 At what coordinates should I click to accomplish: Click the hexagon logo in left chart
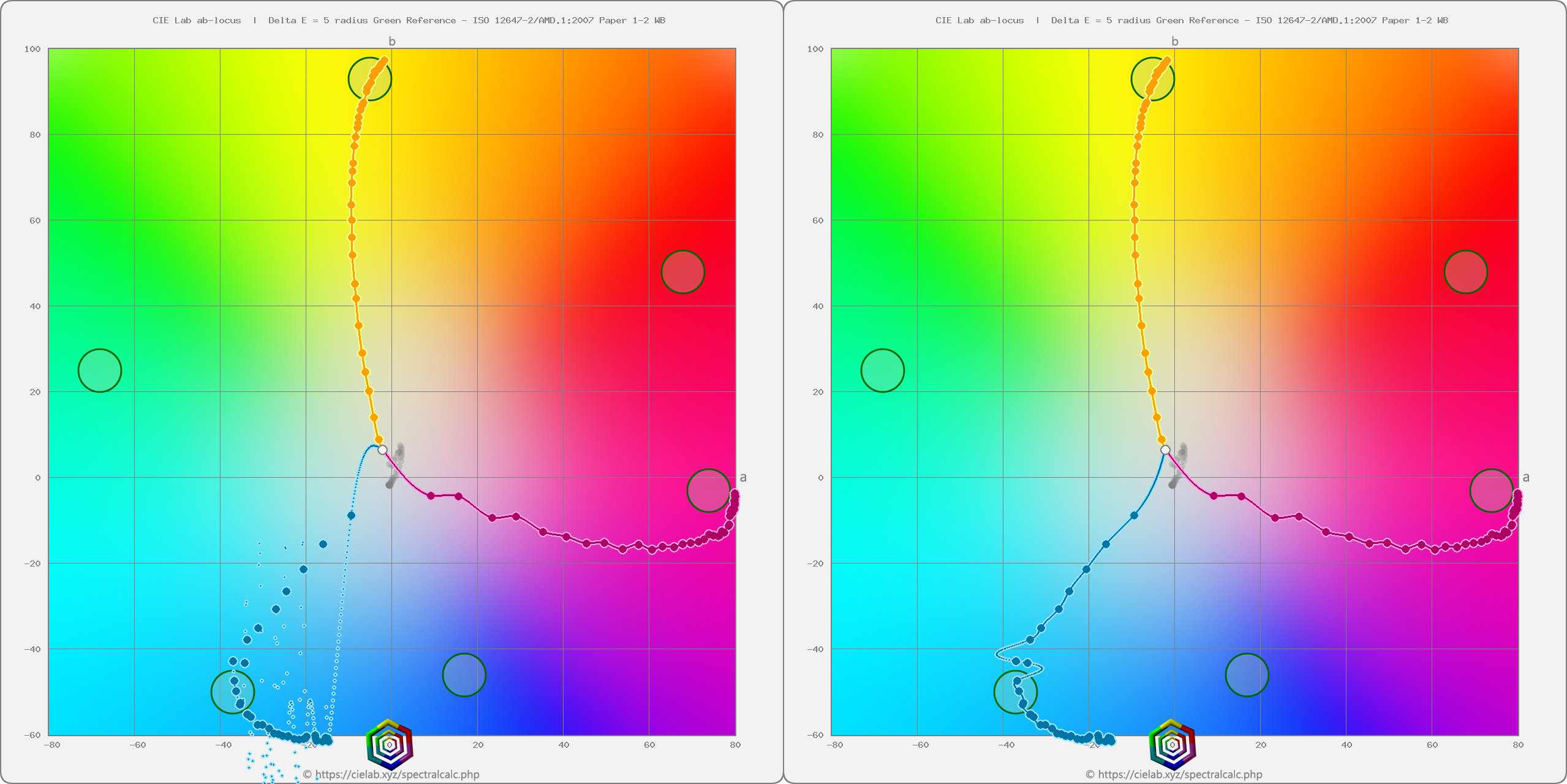point(390,745)
